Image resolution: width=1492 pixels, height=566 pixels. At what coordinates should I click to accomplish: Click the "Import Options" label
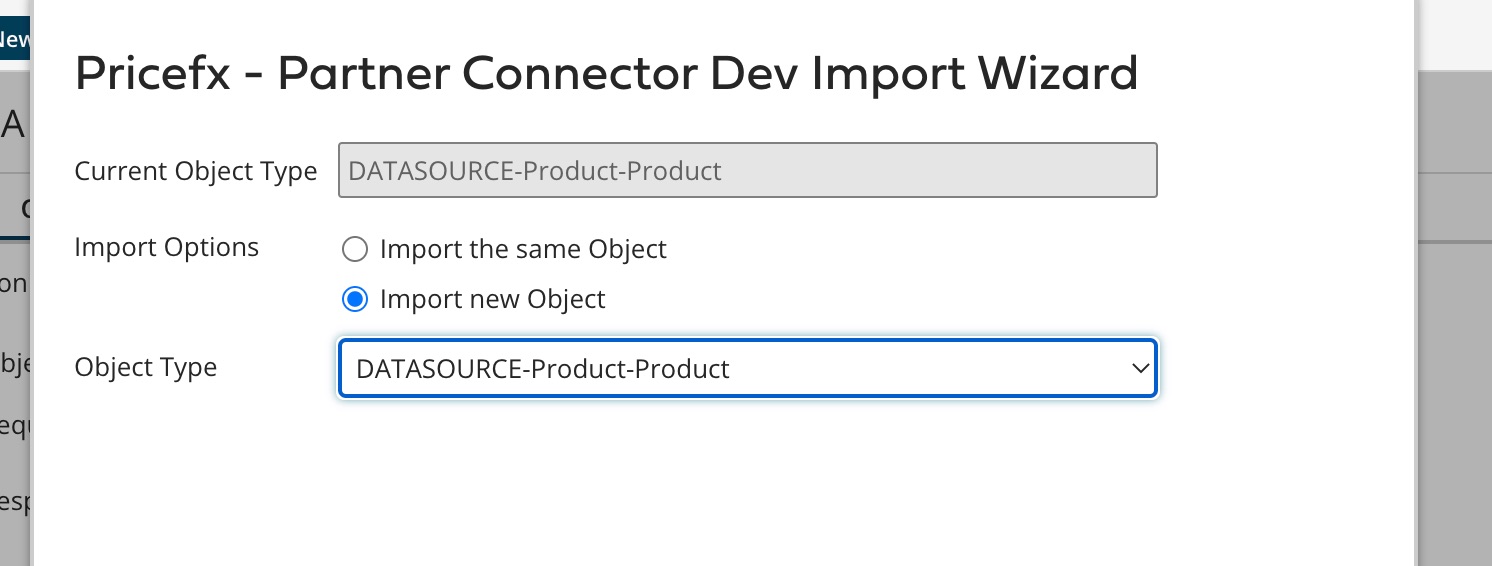[167, 247]
